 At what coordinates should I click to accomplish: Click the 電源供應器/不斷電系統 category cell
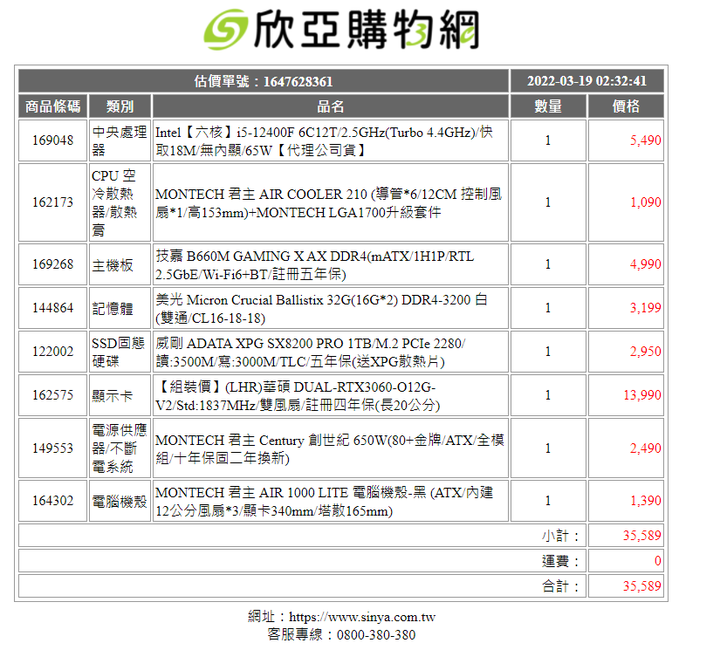(x=119, y=448)
